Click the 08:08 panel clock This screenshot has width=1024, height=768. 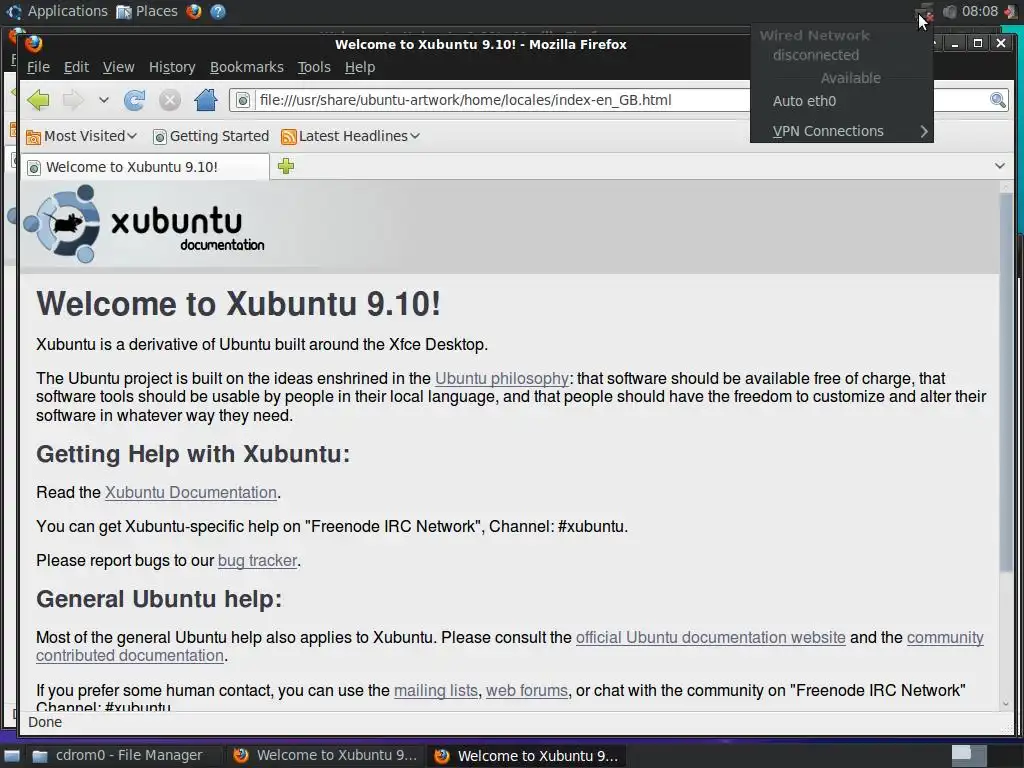(980, 11)
